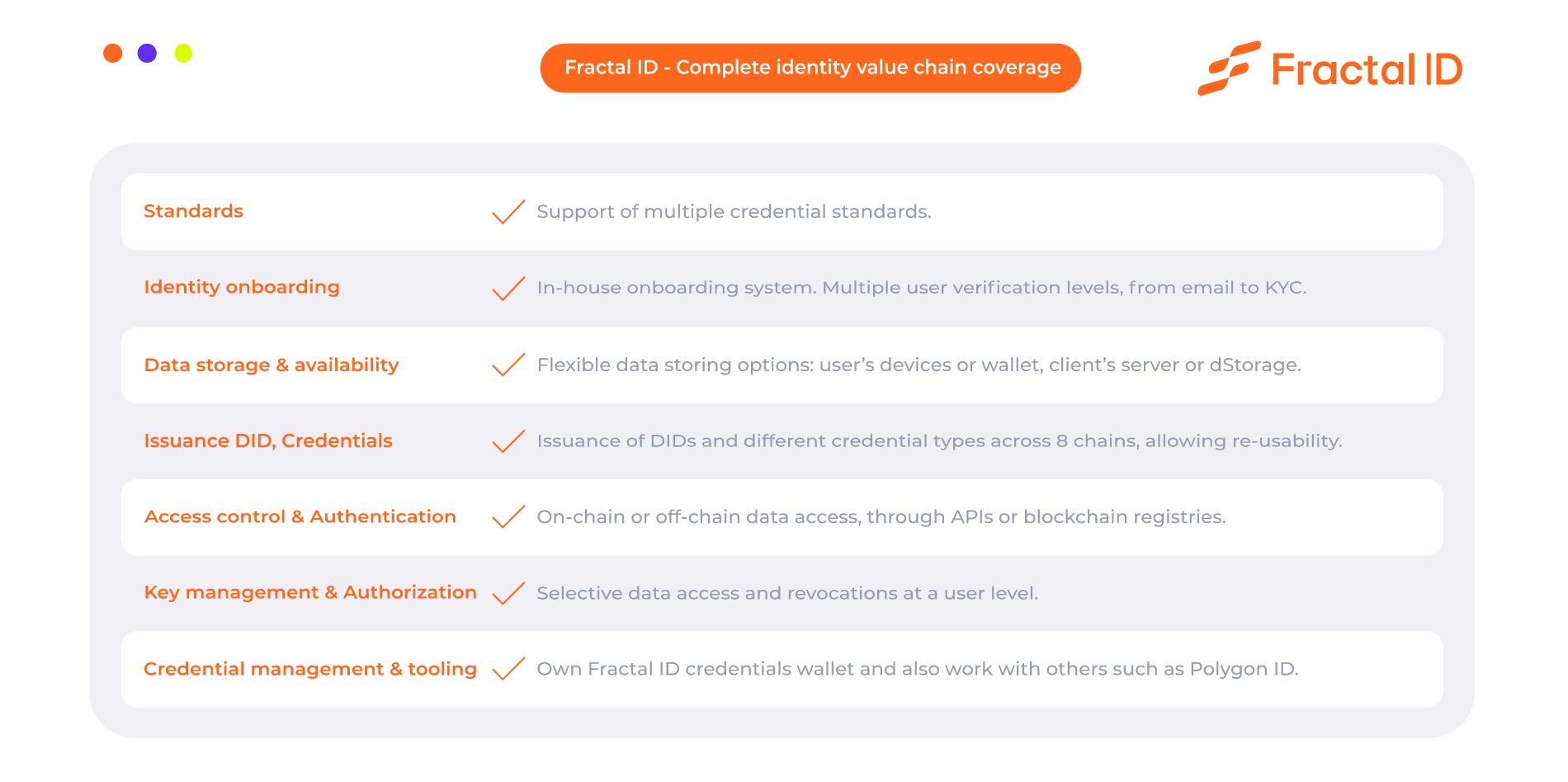Click the yellow-green dot at top left
Viewport: 1568px width, 782px height.
pos(183,54)
